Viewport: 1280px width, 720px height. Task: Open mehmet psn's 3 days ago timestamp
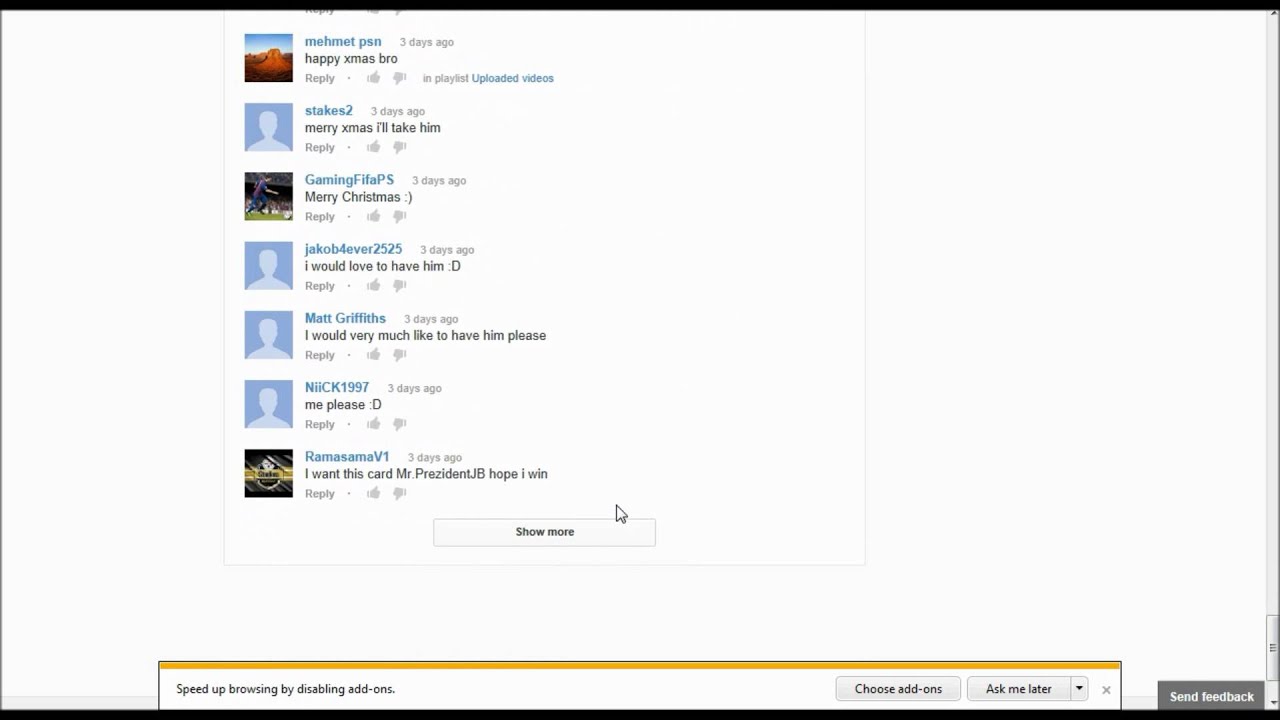point(427,42)
